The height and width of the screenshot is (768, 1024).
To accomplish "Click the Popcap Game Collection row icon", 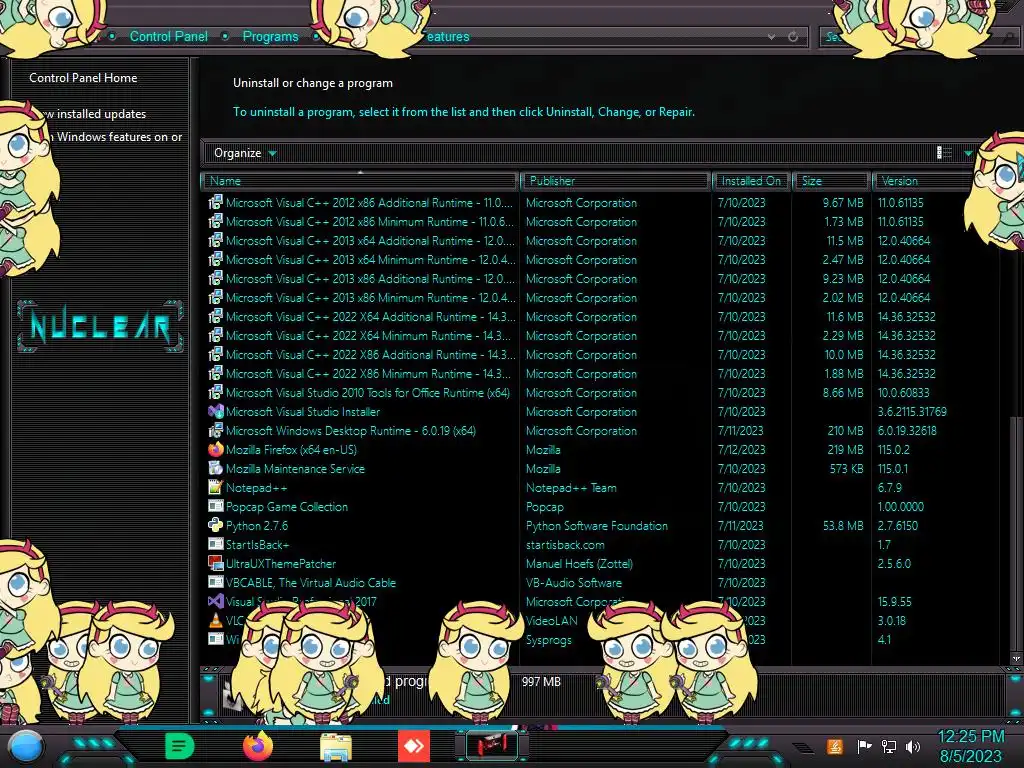I will click(x=216, y=506).
